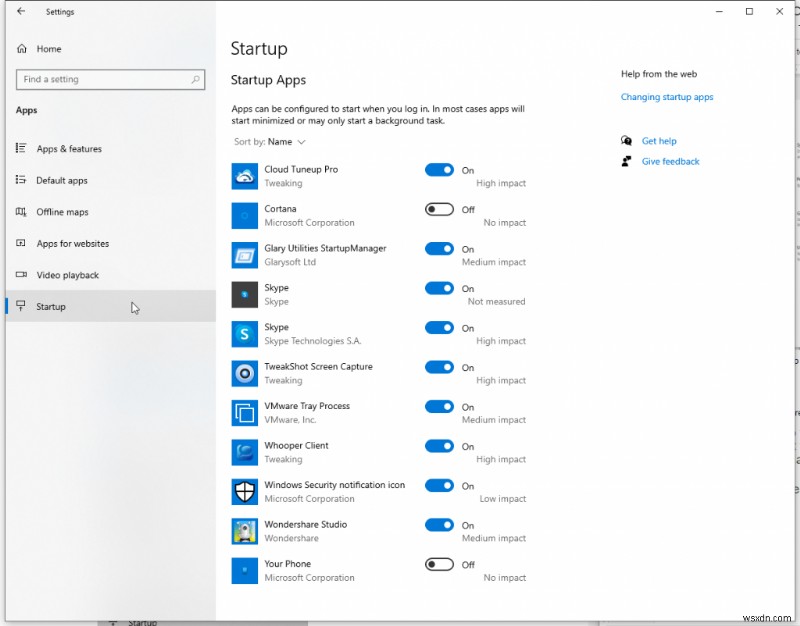Image resolution: width=800 pixels, height=626 pixels.
Task: Disable Cloud Tuneup Pro at startup
Action: (441, 170)
